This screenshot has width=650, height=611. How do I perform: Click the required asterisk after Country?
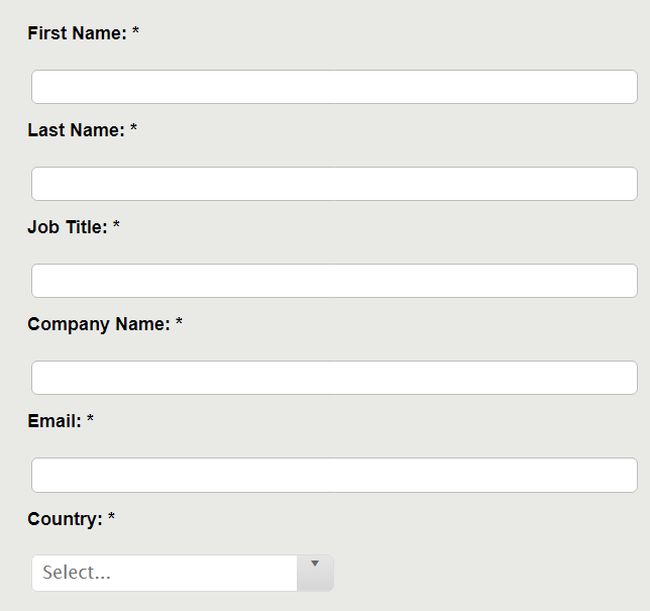point(112,518)
